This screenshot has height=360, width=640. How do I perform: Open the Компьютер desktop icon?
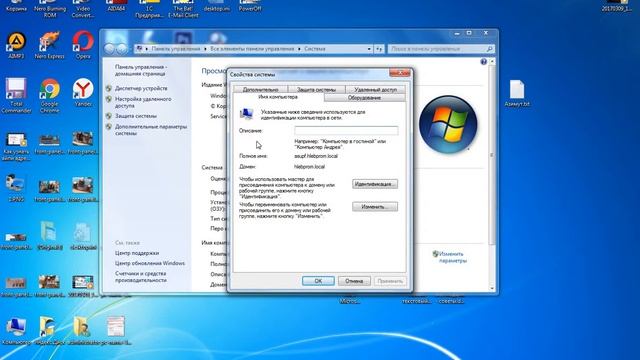(16, 329)
